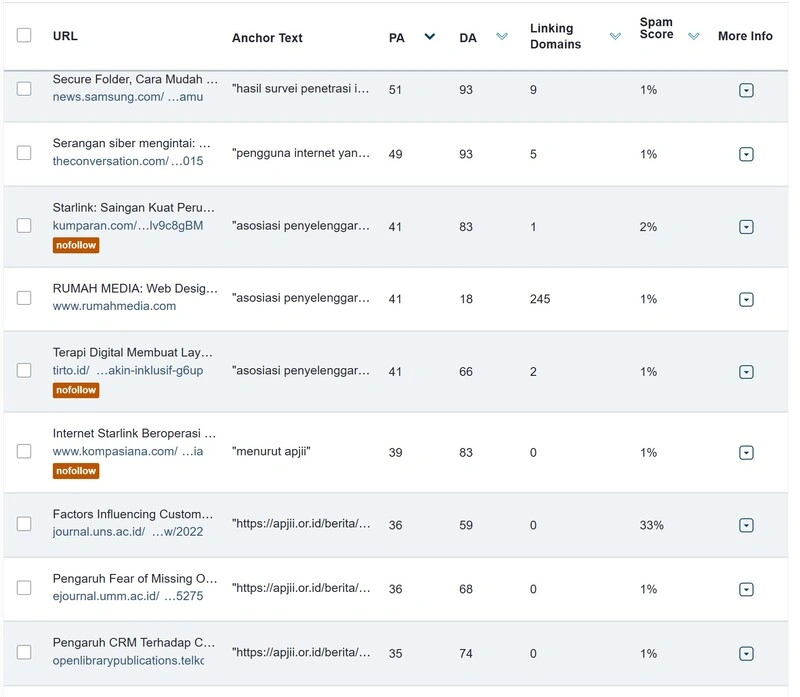
Task: Click the DA value 18
Action: click(x=466, y=300)
